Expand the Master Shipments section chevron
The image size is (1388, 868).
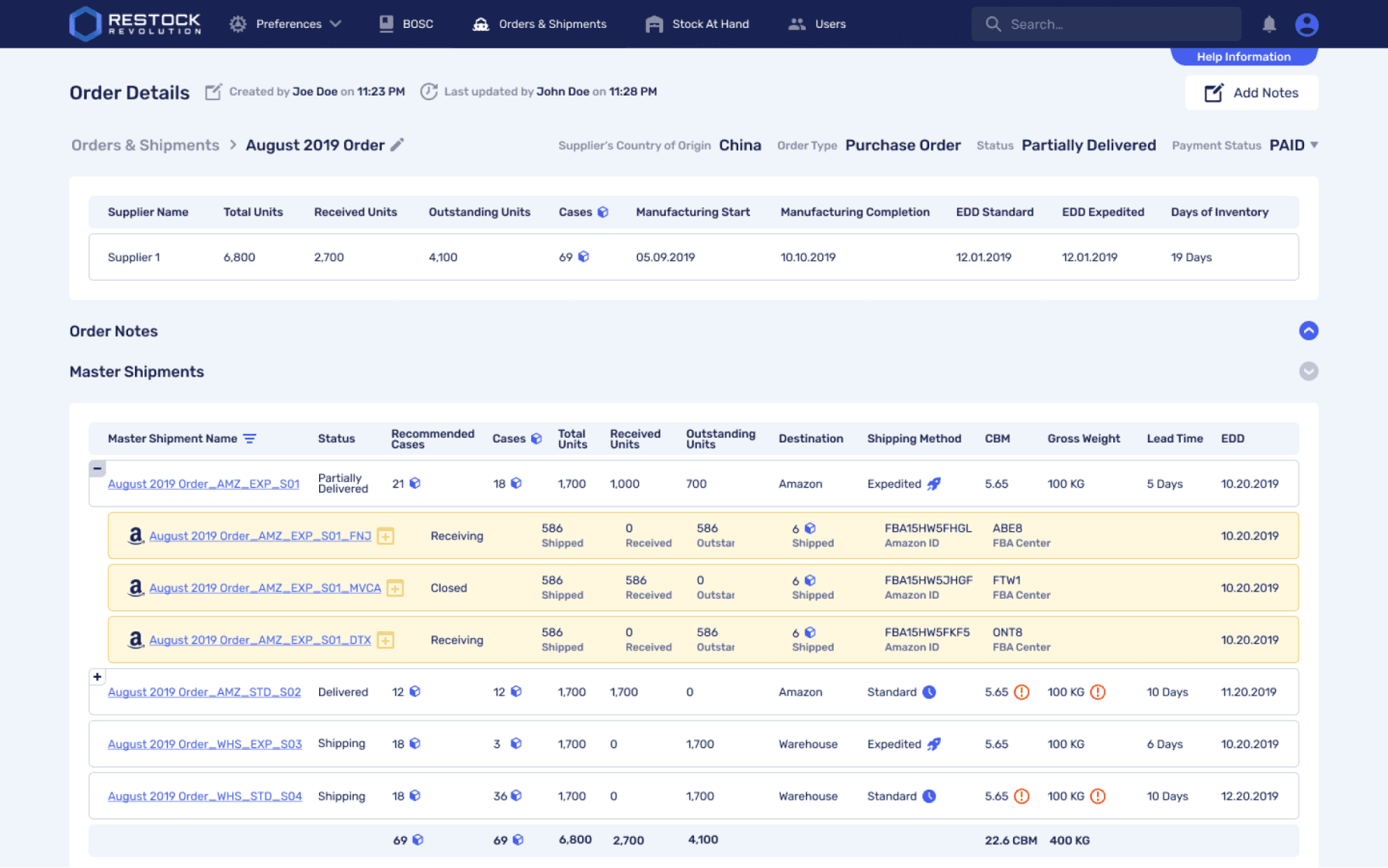coord(1309,371)
